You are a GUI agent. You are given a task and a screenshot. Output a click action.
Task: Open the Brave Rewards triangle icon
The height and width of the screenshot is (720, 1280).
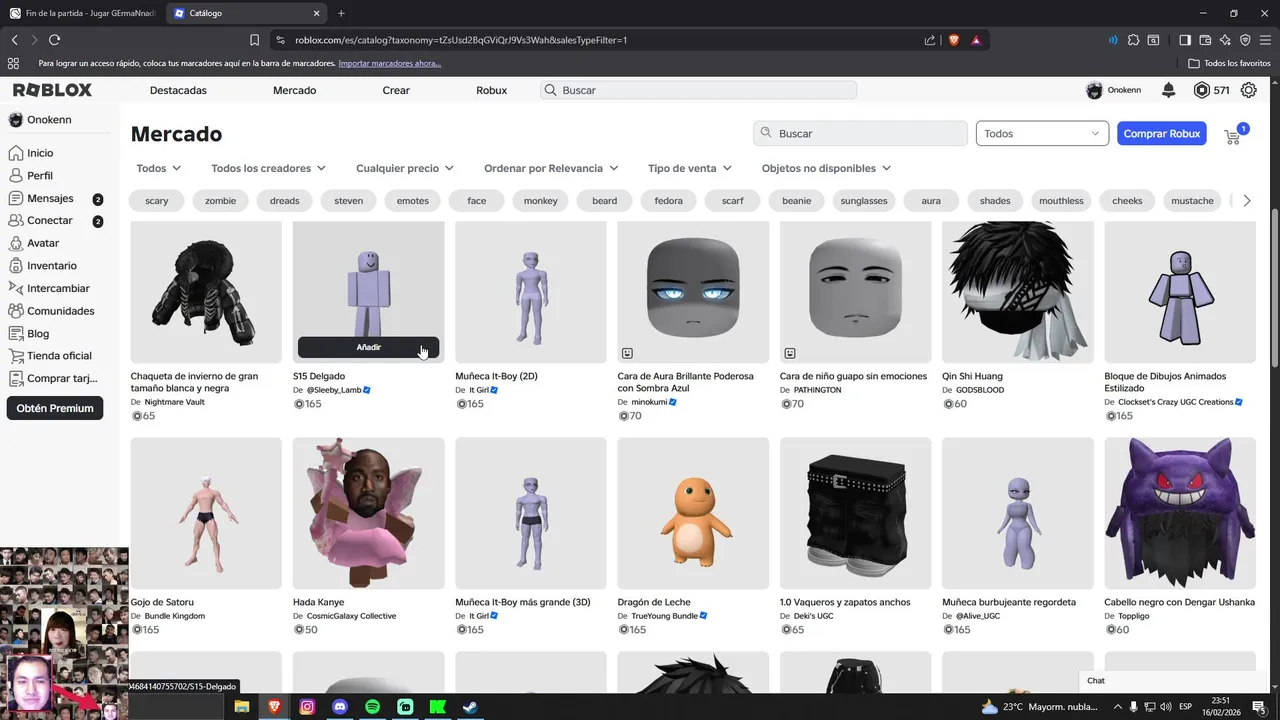[976, 40]
